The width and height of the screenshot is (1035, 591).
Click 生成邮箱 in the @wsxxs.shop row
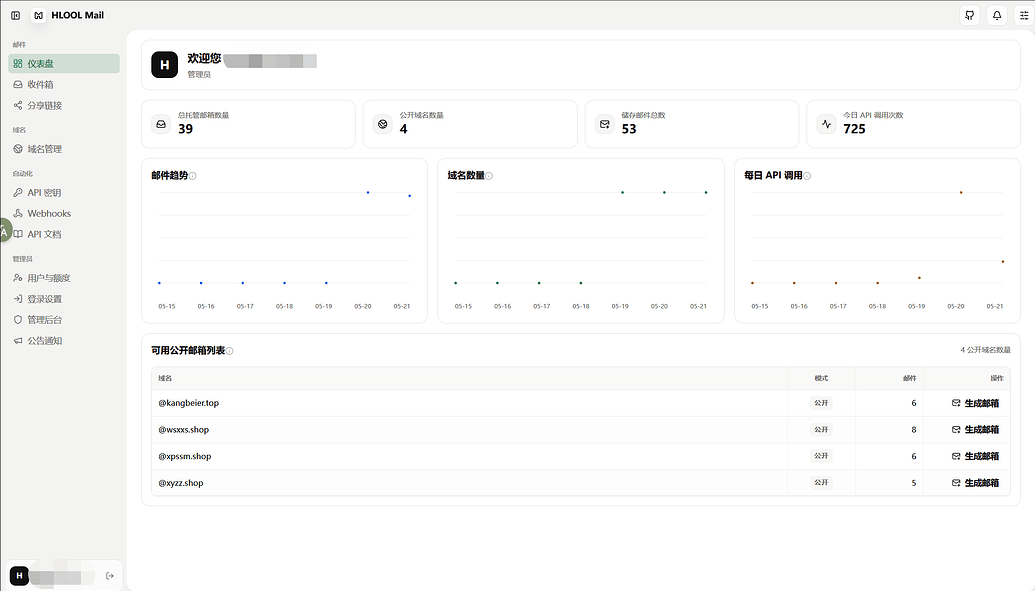point(976,429)
